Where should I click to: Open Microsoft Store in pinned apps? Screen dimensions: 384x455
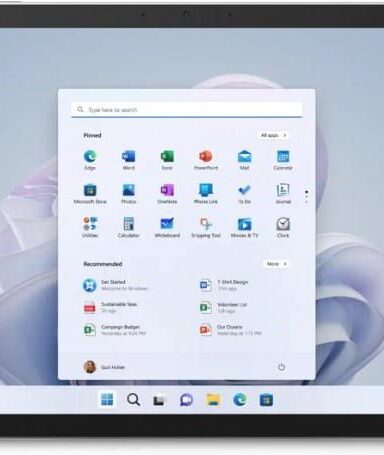90,194
